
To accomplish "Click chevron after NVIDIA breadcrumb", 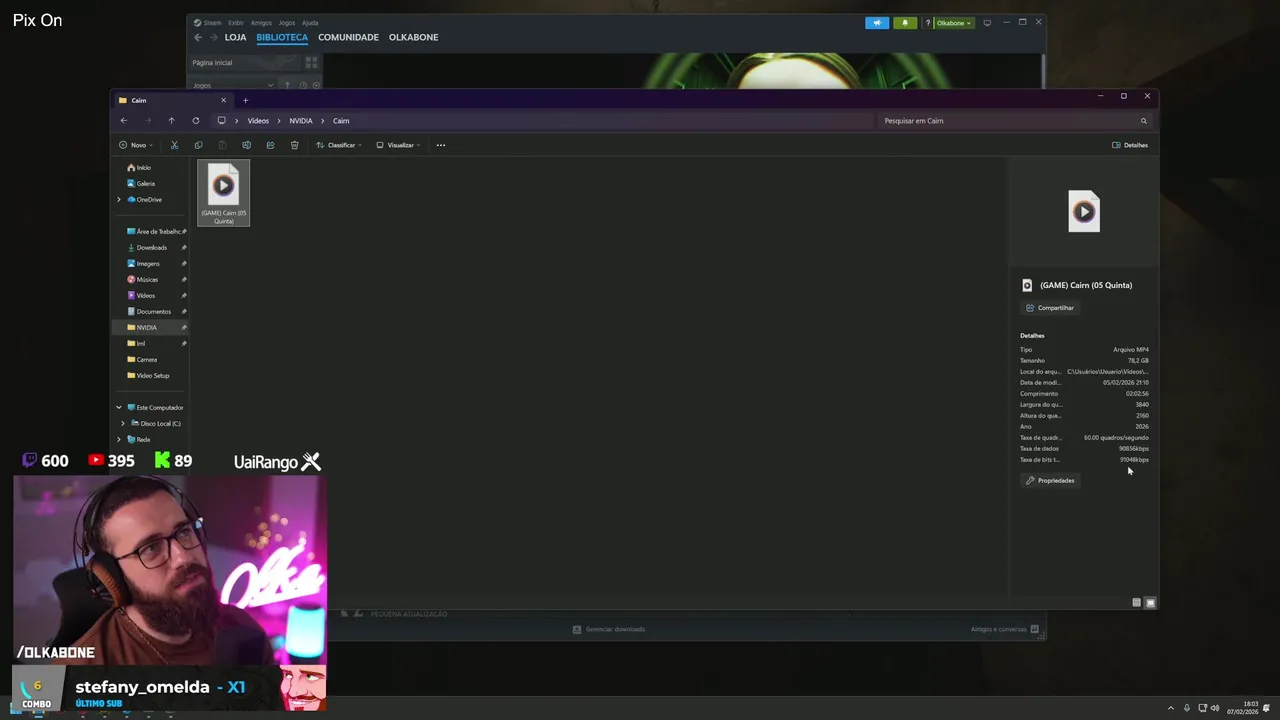I will 323,121.
